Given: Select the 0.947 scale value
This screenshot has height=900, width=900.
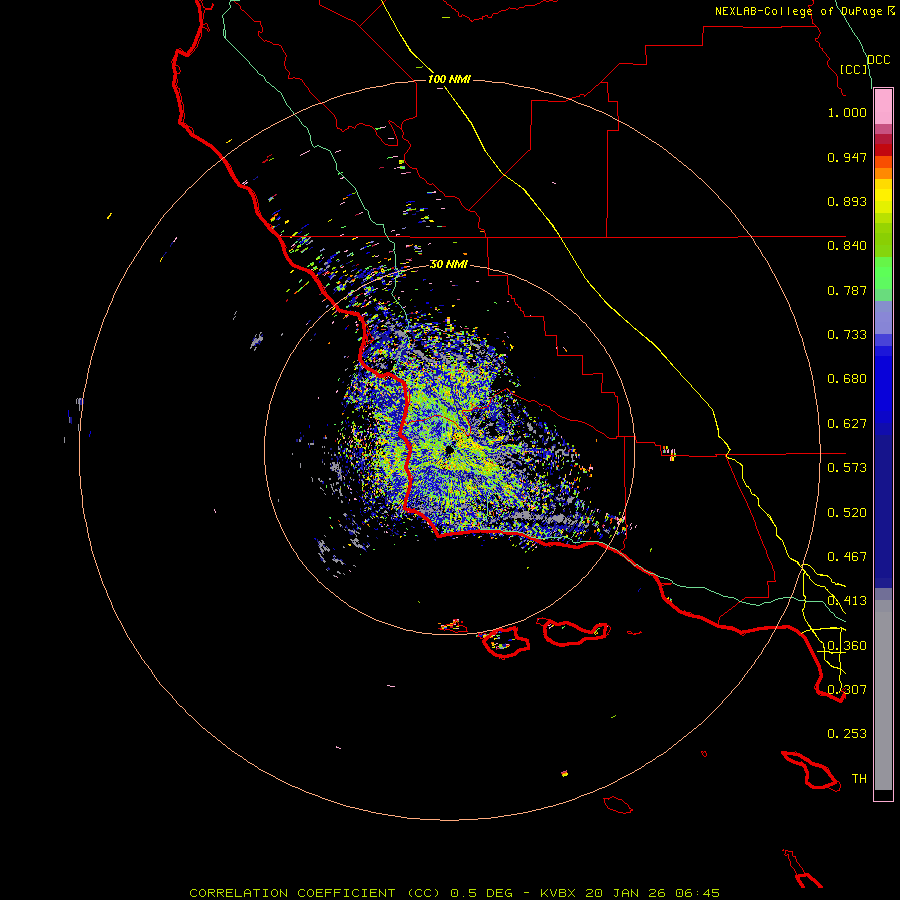Looking at the screenshot, I should [847, 157].
